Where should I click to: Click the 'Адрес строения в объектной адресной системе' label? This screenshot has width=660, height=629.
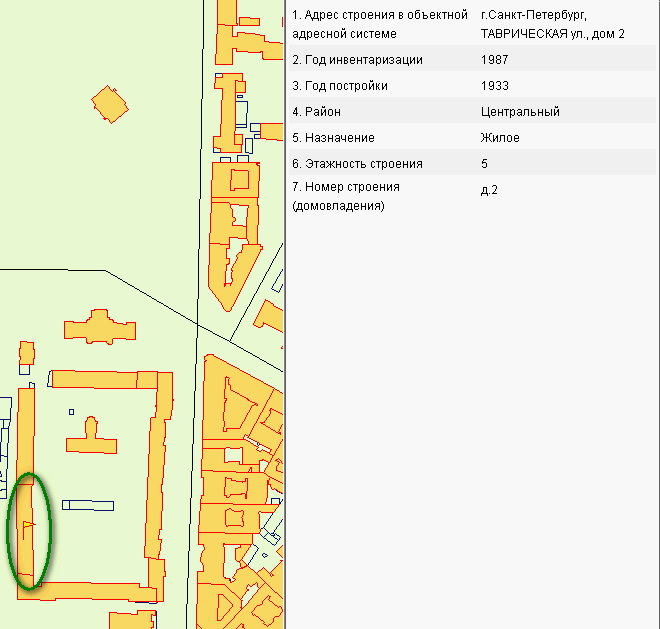[x=380, y=24]
